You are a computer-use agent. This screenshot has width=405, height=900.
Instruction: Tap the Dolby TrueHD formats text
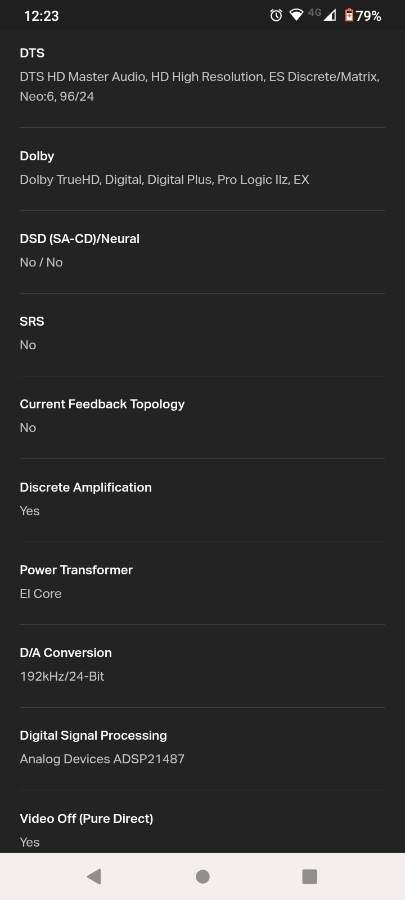tap(165, 180)
